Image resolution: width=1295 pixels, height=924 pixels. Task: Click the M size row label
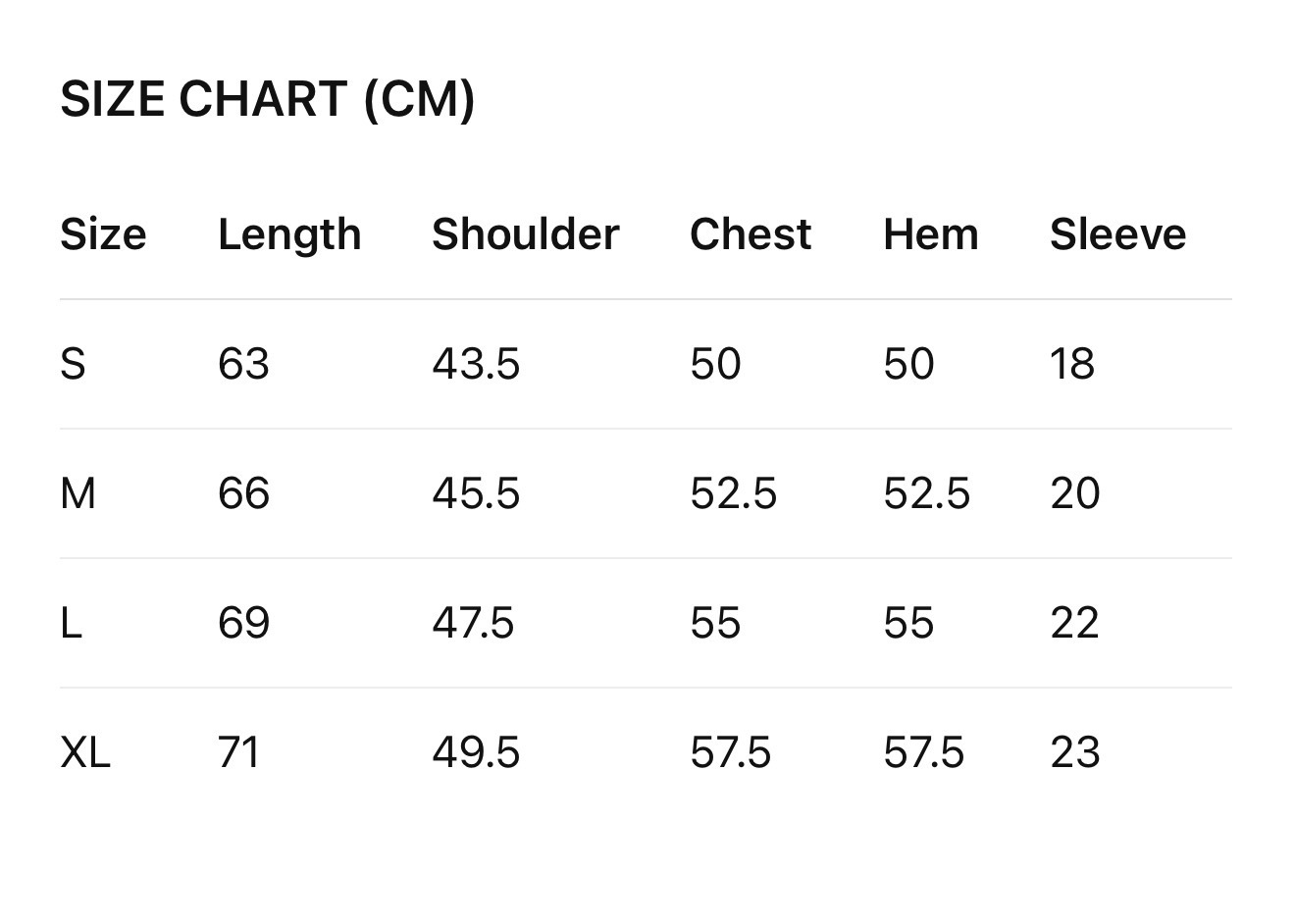[x=78, y=493]
